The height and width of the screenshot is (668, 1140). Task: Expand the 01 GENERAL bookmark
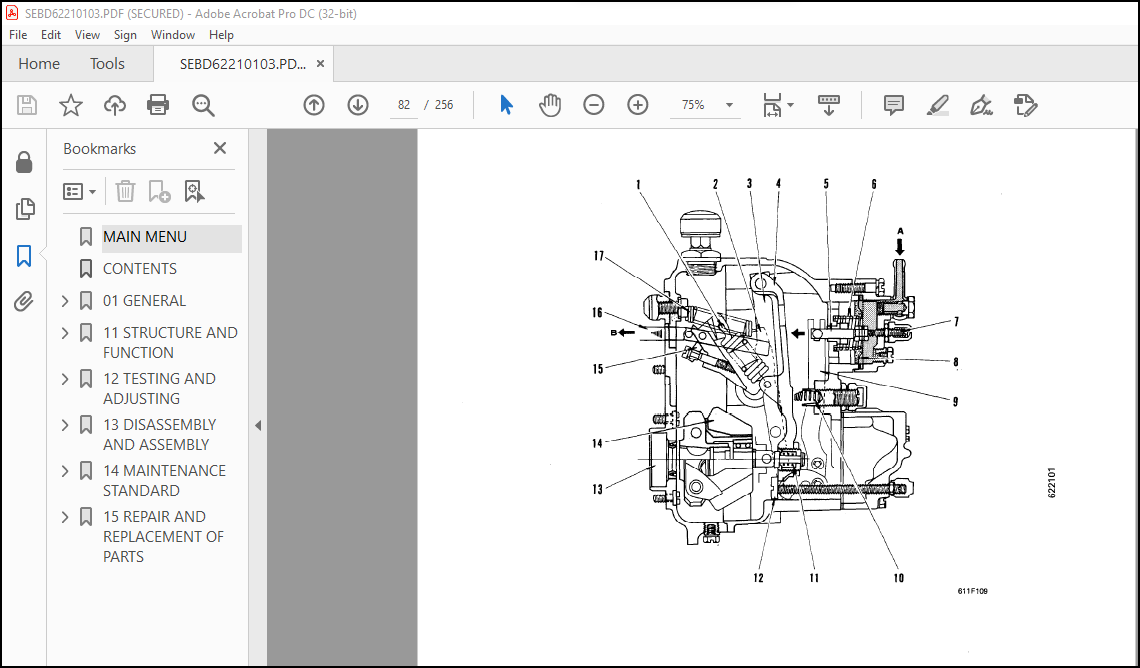pos(65,301)
